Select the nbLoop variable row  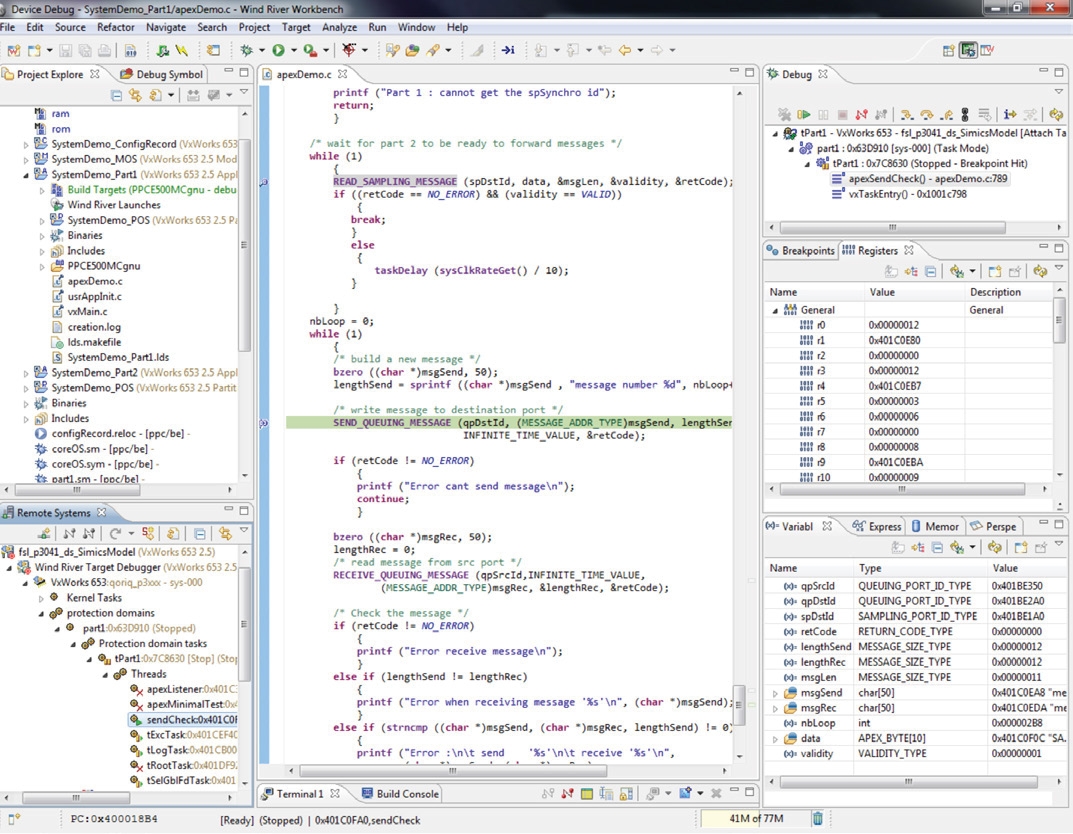[x=914, y=723]
